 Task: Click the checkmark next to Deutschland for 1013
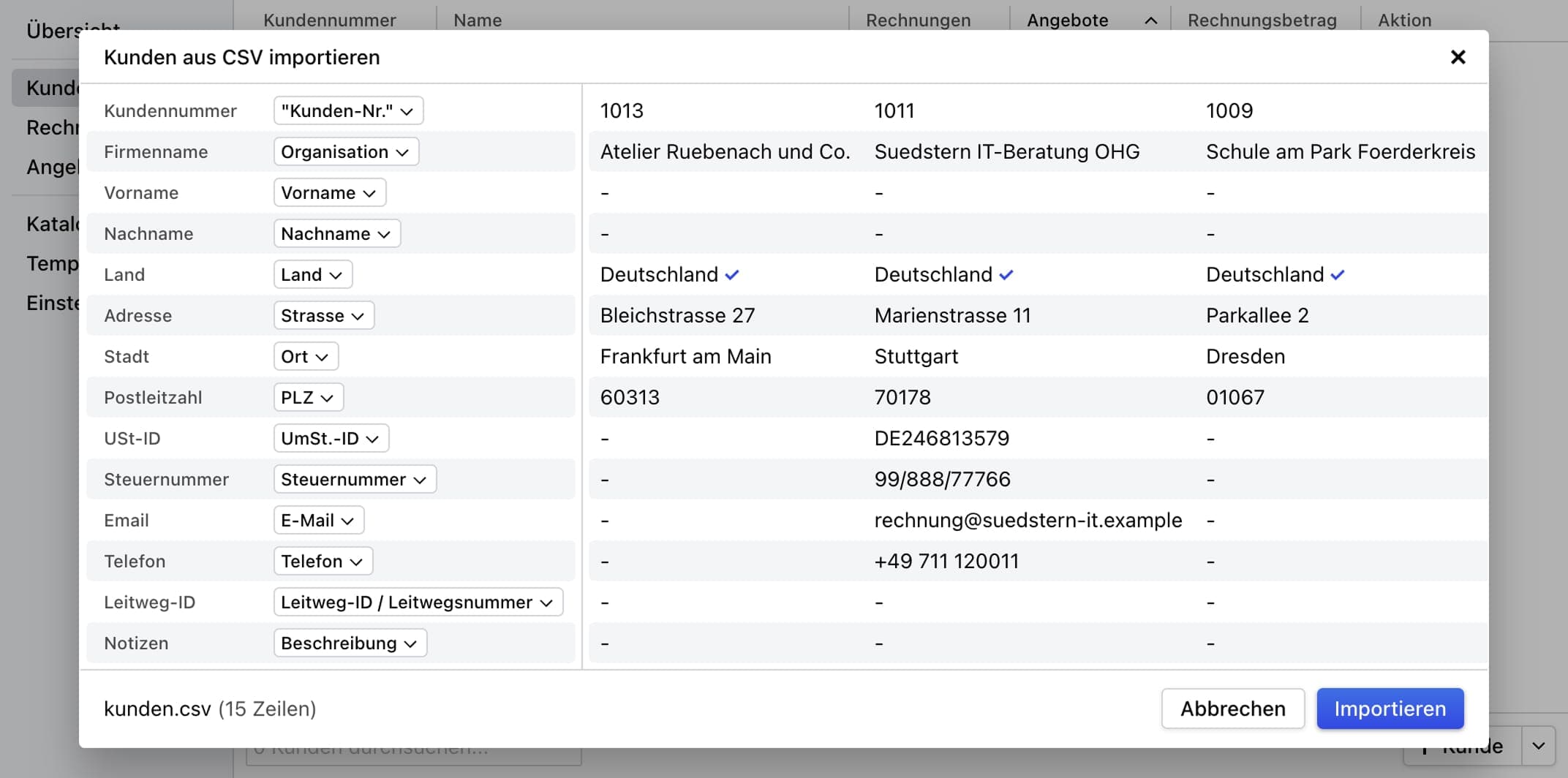[x=732, y=275]
